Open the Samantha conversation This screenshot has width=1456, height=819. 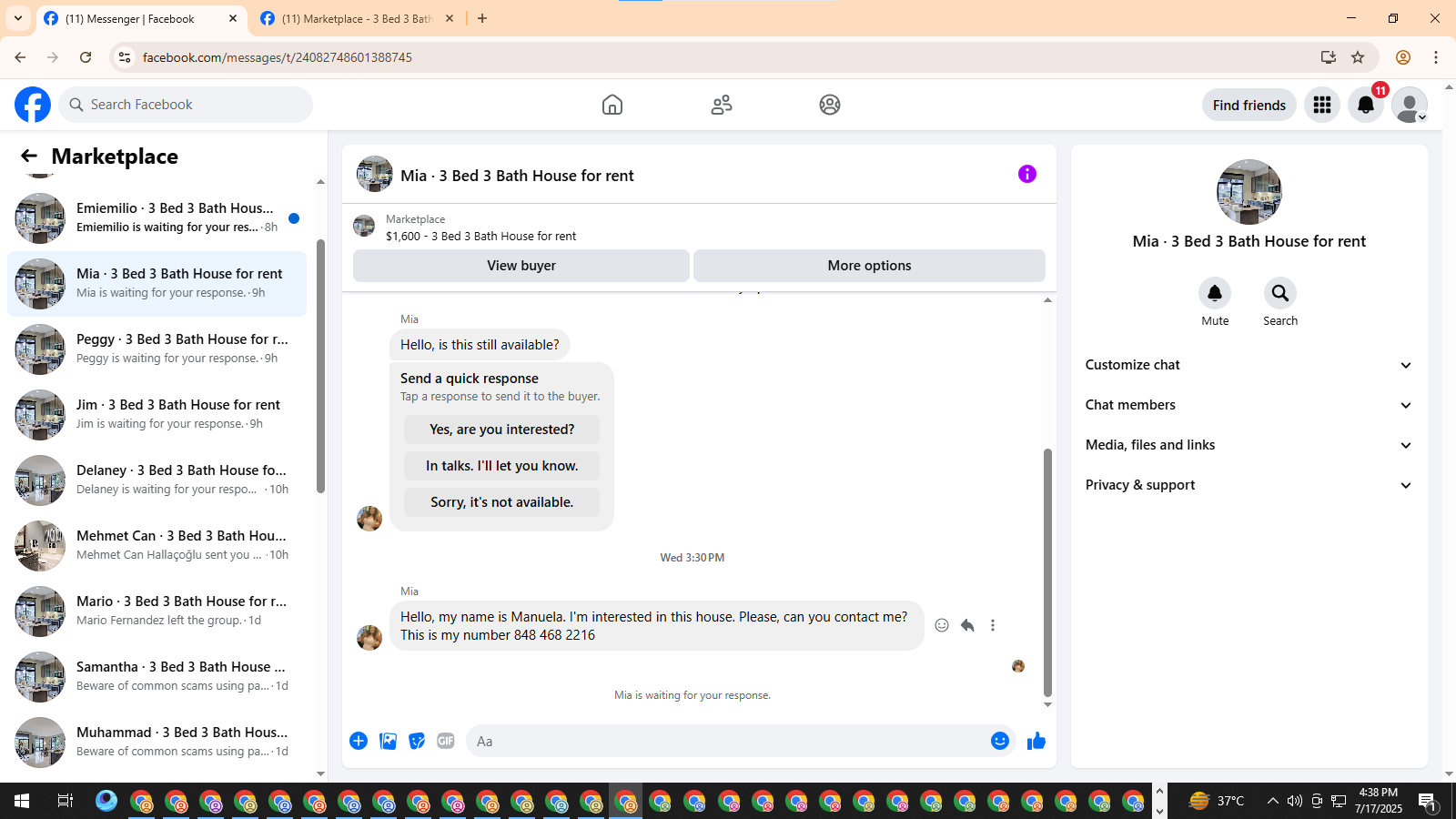(157, 677)
